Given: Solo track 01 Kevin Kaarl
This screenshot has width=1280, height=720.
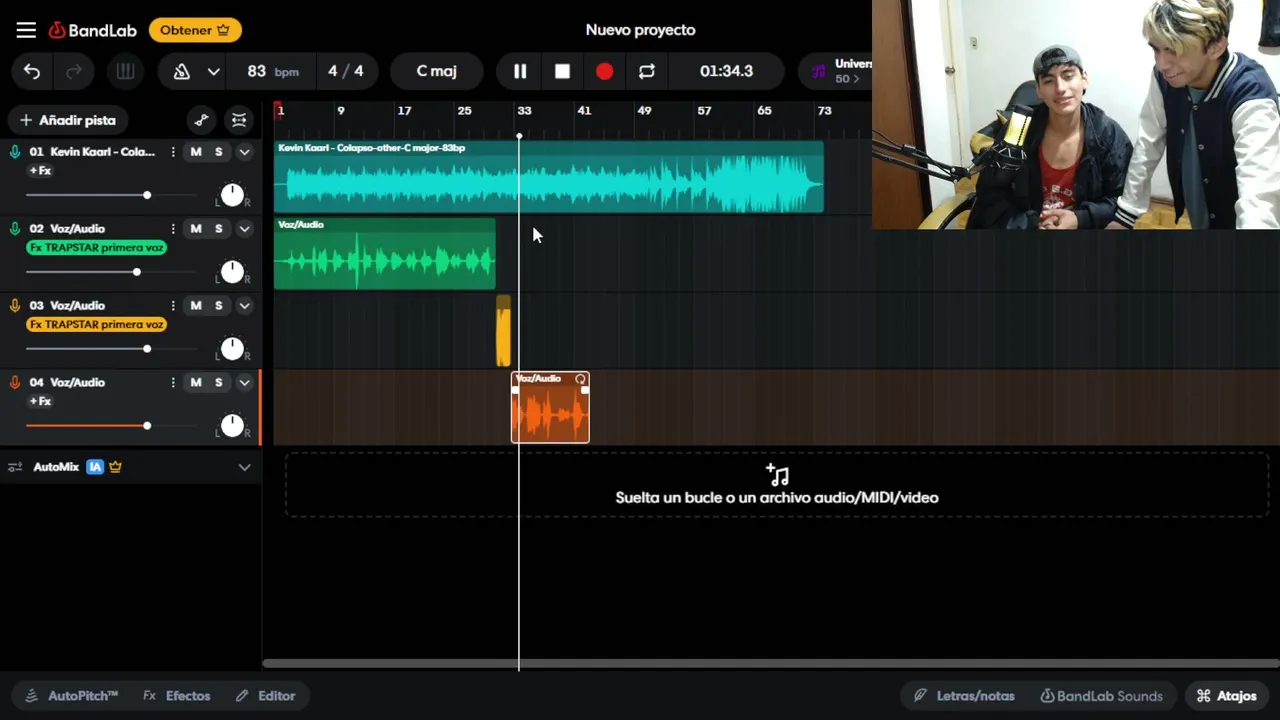Looking at the screenshot, I should coord(218,152).
